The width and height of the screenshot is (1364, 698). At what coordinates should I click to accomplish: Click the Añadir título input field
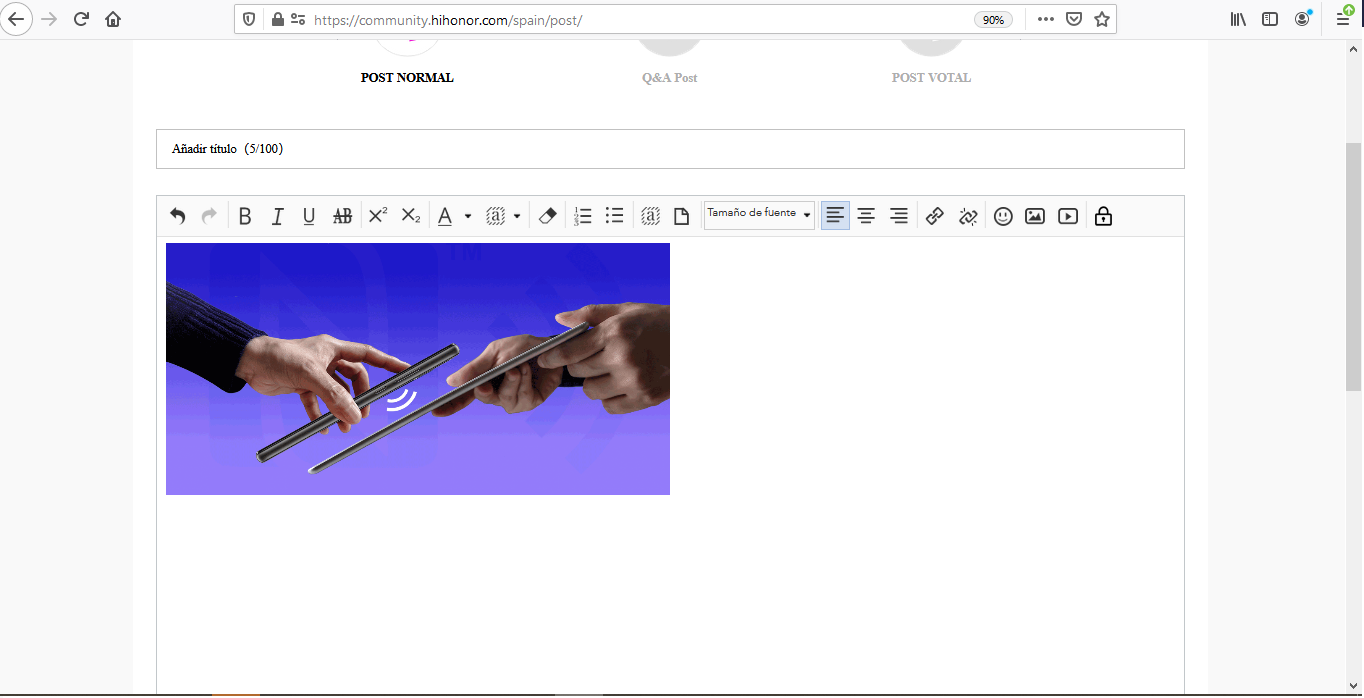[x=670, y=149]
